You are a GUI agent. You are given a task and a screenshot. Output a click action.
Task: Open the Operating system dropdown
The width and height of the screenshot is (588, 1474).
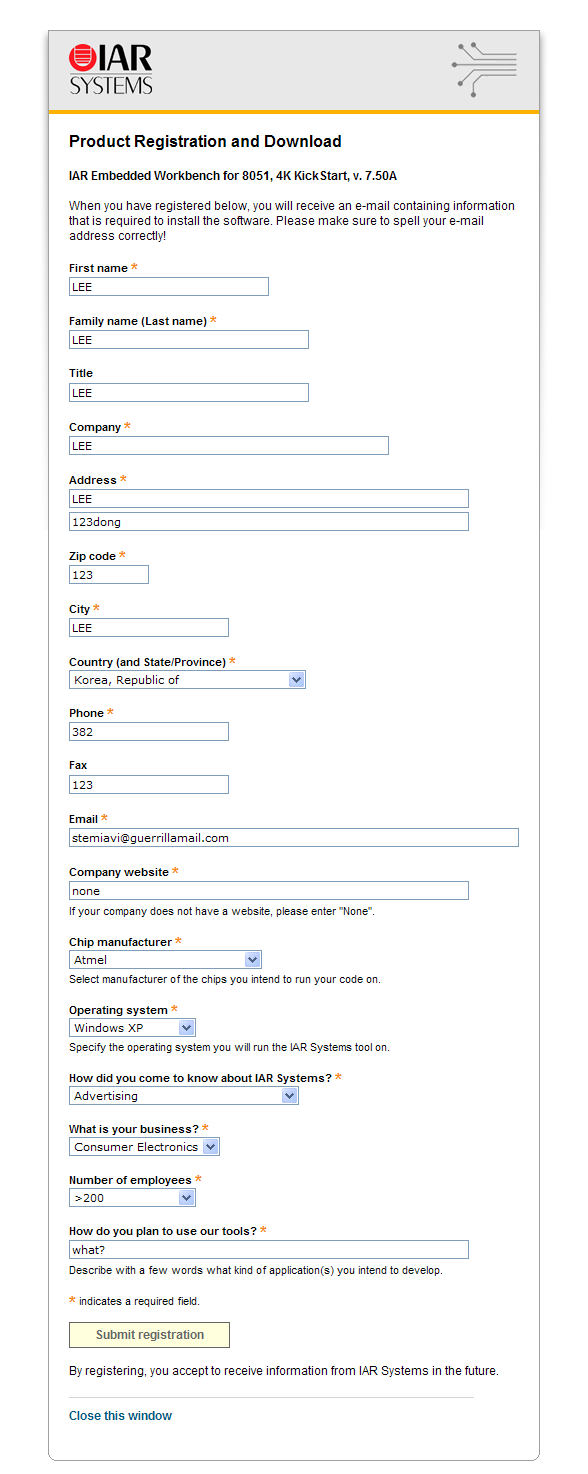click(x=132, y=1028)
